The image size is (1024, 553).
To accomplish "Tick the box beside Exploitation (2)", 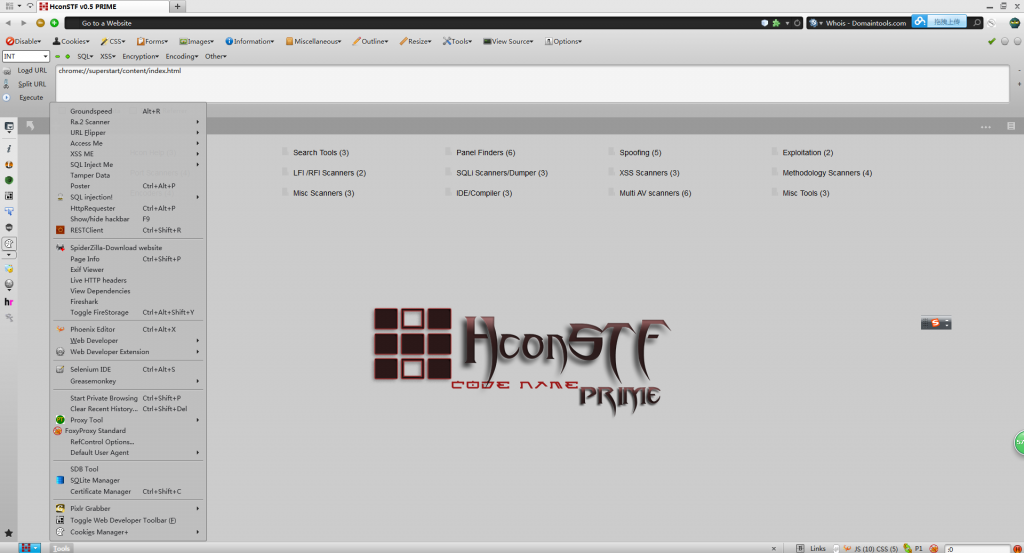I will coord(775,151).
